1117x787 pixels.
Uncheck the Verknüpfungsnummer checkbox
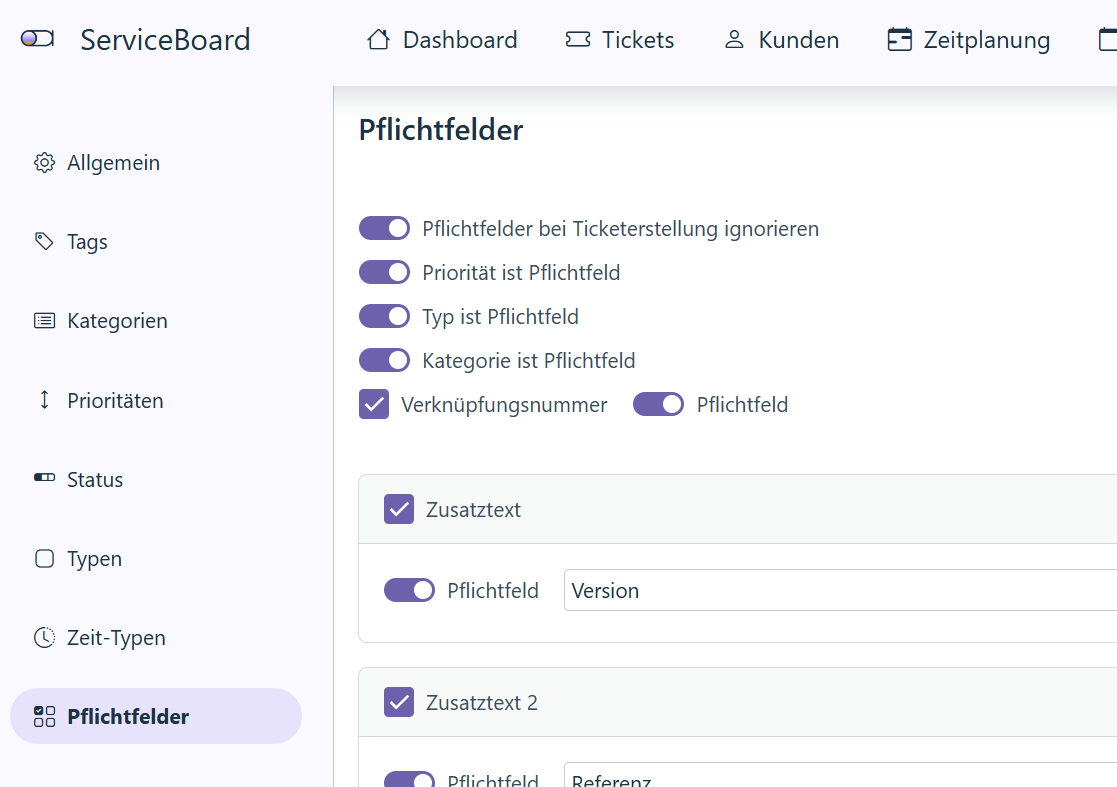374,405
